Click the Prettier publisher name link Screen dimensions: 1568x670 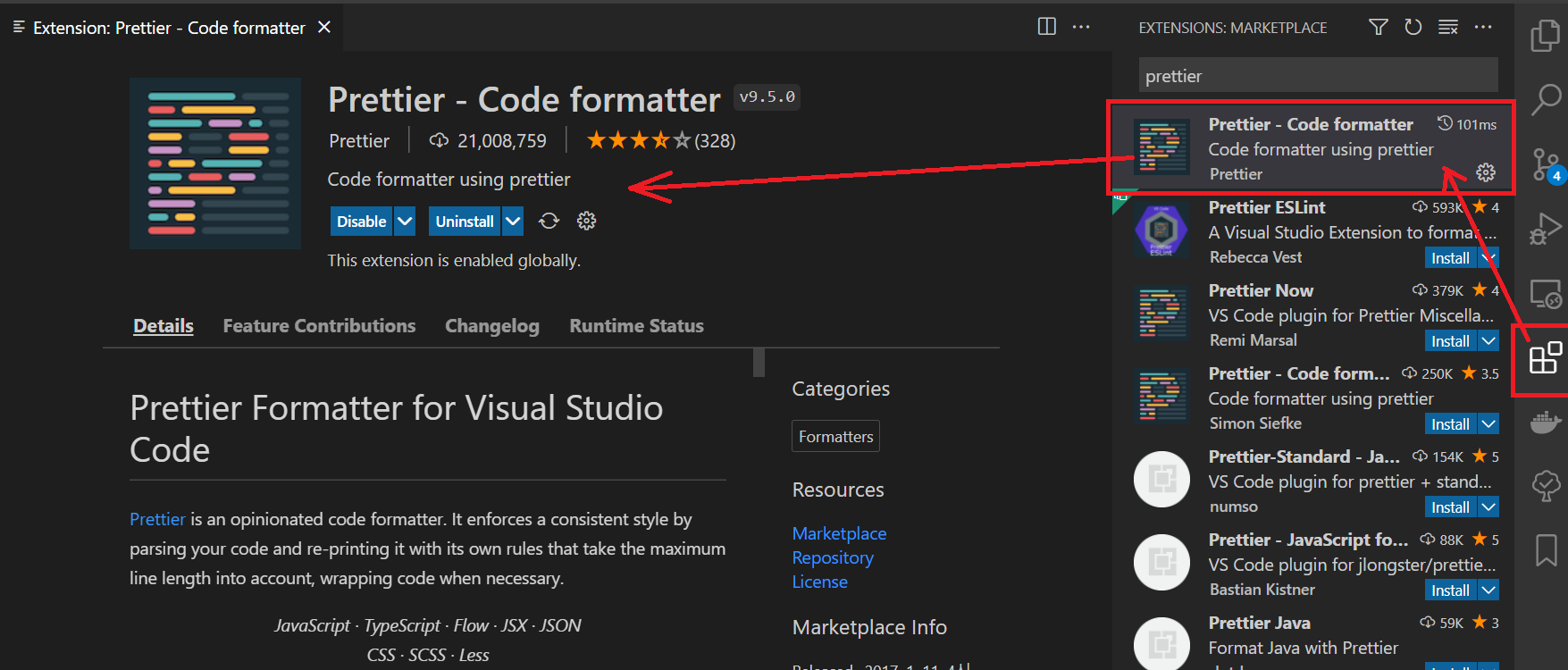pyautogui.click(x=359, y=140)
